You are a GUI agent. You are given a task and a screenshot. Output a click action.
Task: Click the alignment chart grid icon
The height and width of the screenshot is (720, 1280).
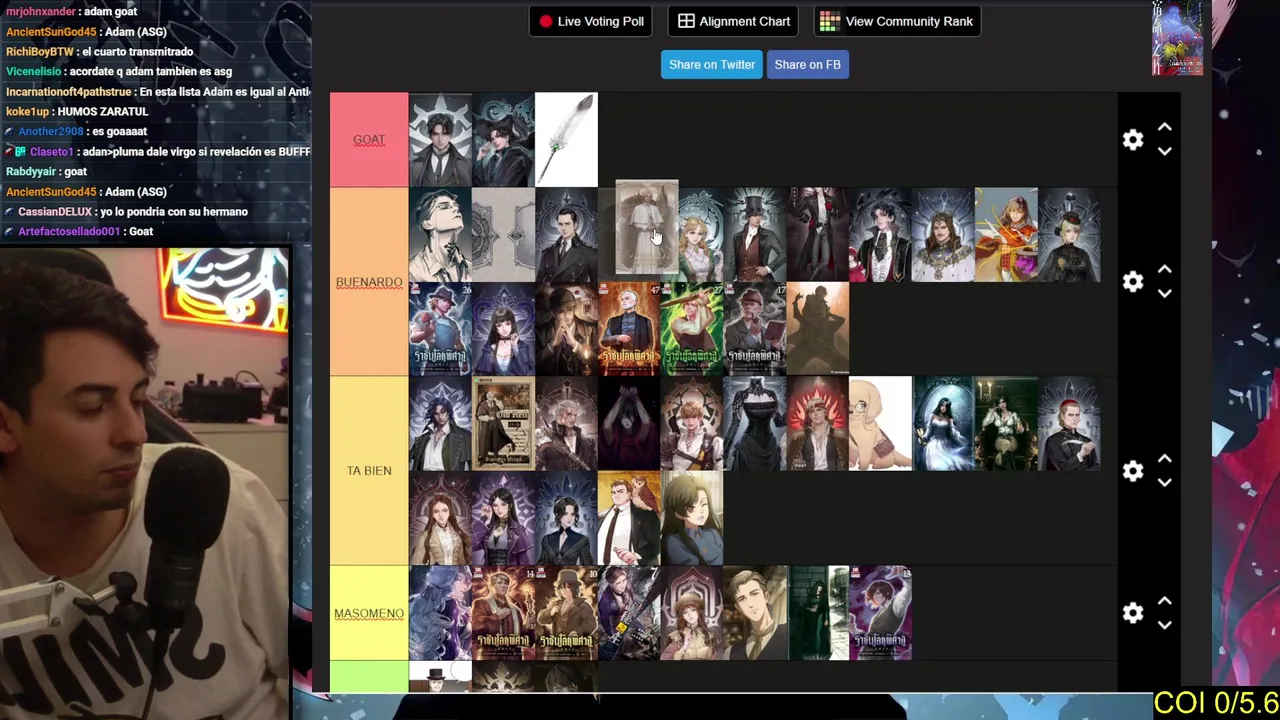pyautogui.click(x=686, y=21)
